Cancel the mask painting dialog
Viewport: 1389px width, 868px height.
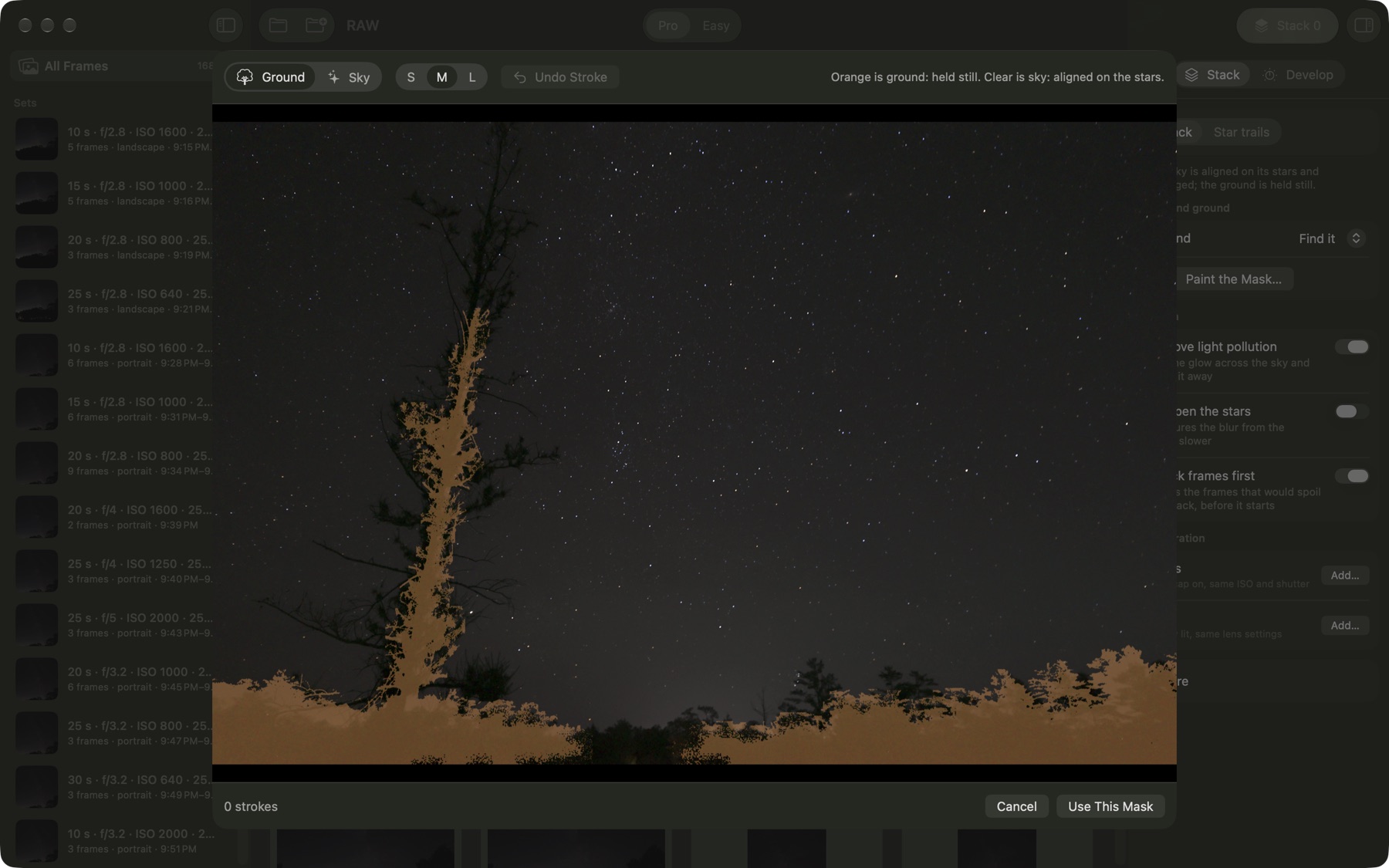coord(1016,806)
